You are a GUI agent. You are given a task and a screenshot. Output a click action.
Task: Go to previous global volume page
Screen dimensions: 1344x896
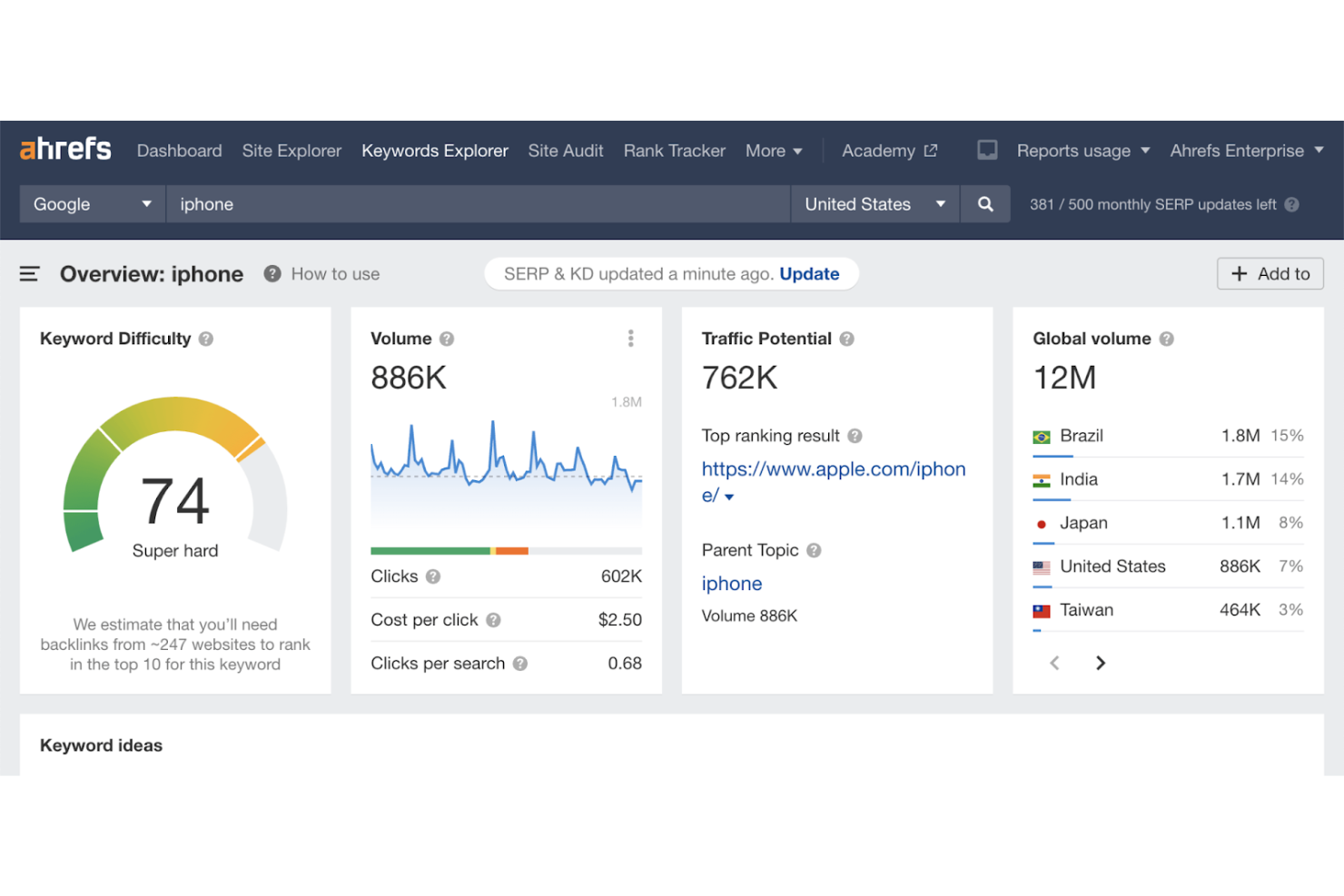pos(1054,663)
